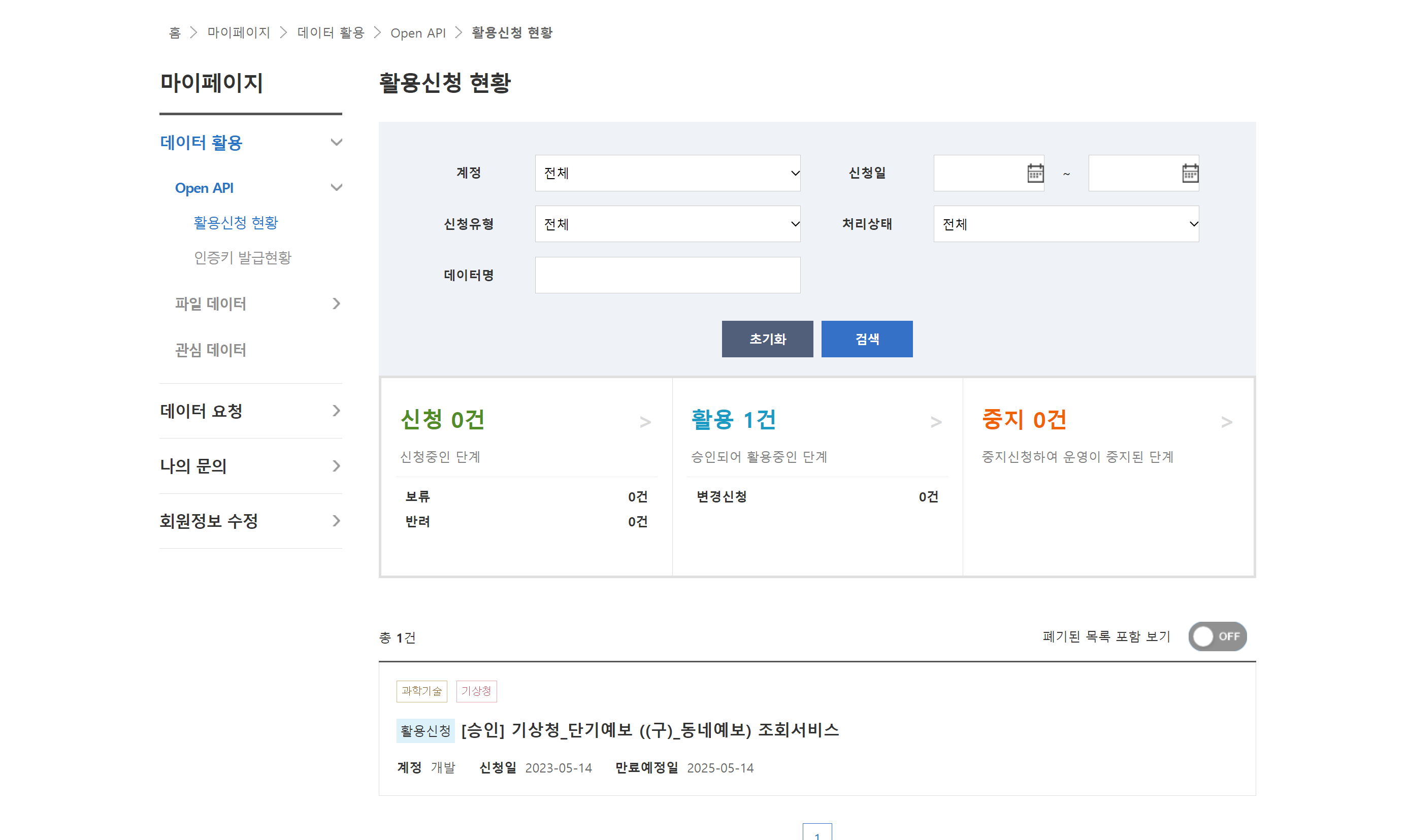Click arrow on 활용 1건 card
The height and width of the screenshot is (840, 1408).
click(936, 422)
